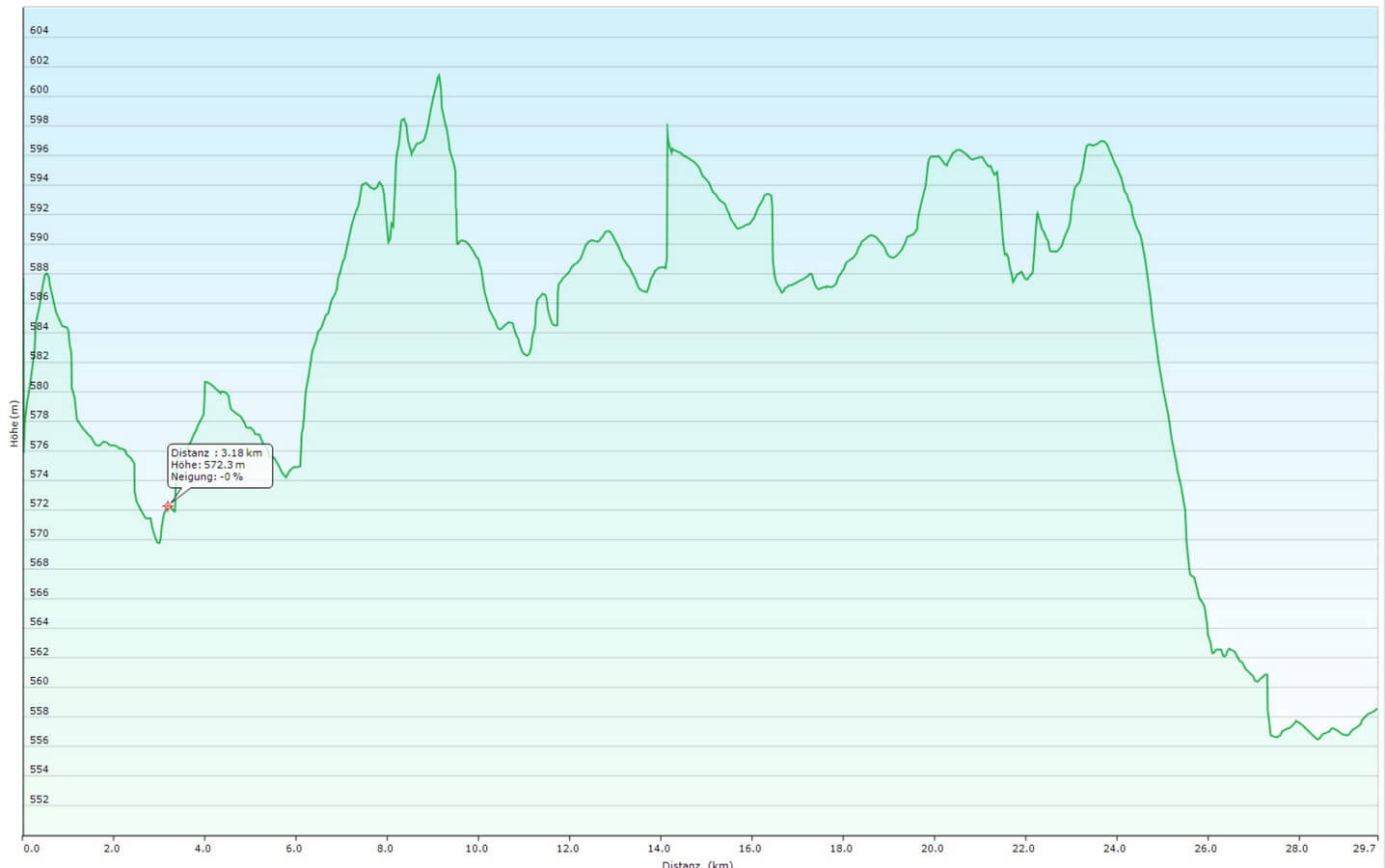Select the 582 elevation axis label
The width and height of the screenshot is (1385, 868).
click(39, 356)
